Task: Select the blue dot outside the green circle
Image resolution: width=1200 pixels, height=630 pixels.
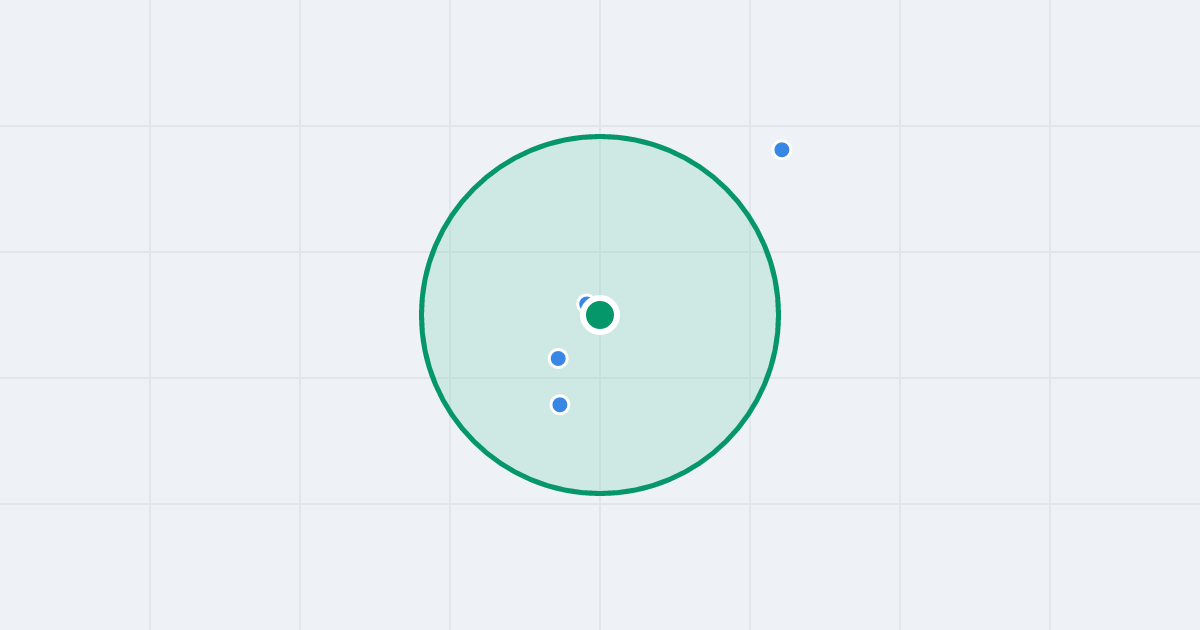Action: click(x=782, y=150)
